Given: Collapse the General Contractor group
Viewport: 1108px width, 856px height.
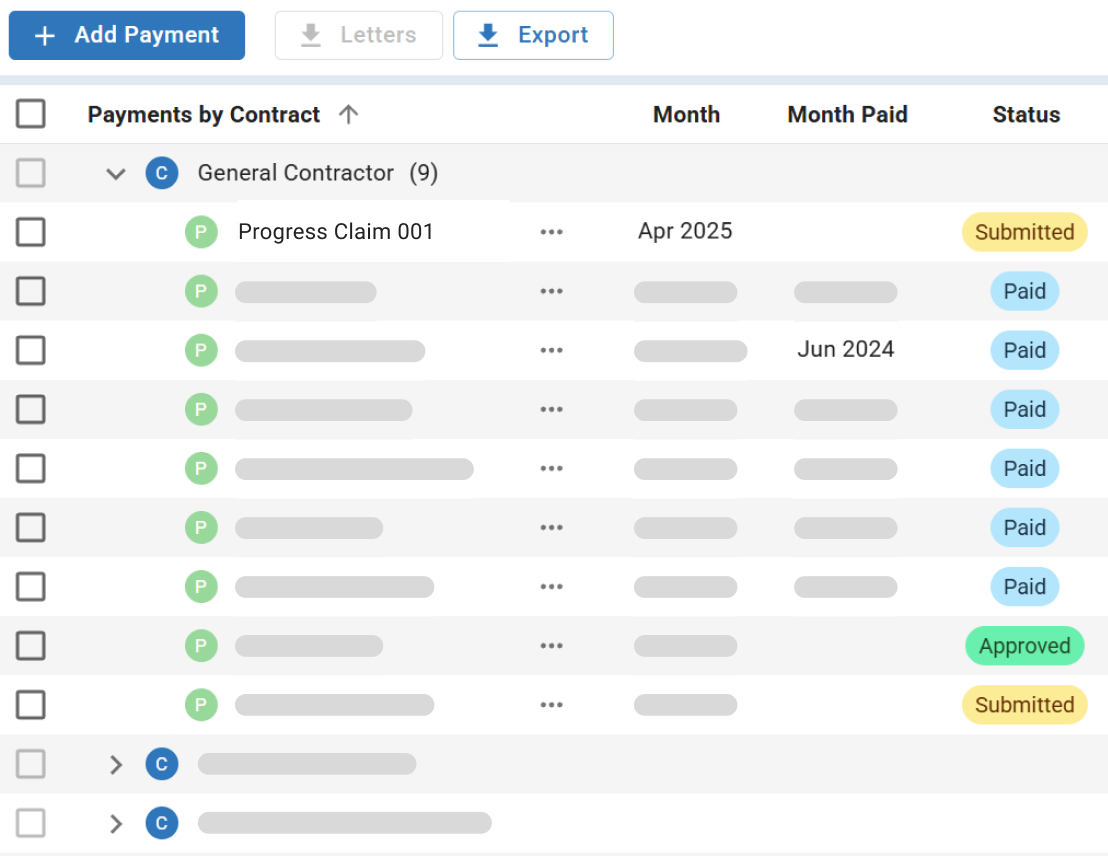Looking at the screenshot, I should click(115, 173).
